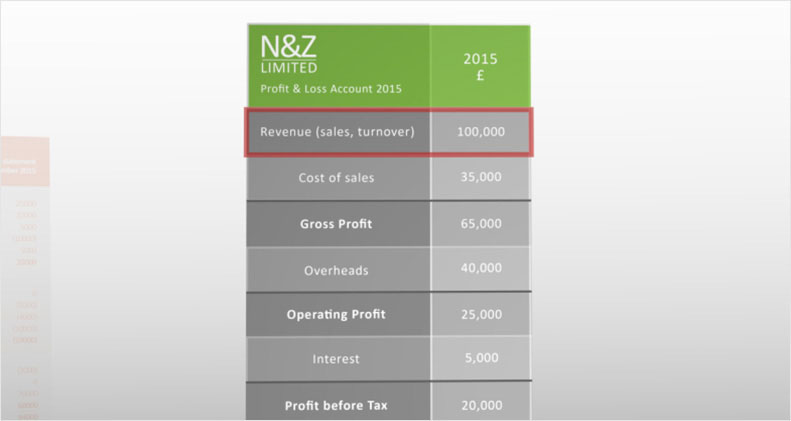
Task: Select the Interest row label
Action: pyautogui.click(x=336, y=359)
